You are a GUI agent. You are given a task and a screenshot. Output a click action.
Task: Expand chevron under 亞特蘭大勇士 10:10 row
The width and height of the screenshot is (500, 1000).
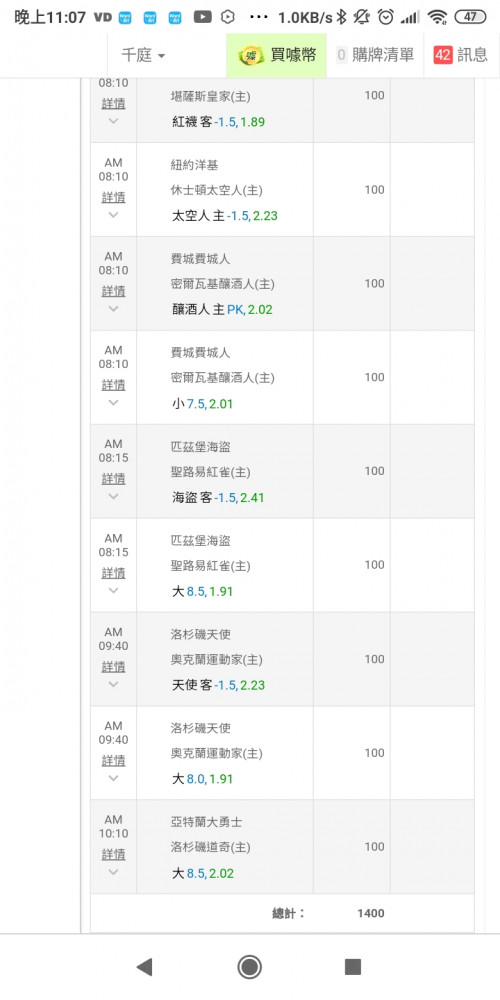[x=113, y=872]
